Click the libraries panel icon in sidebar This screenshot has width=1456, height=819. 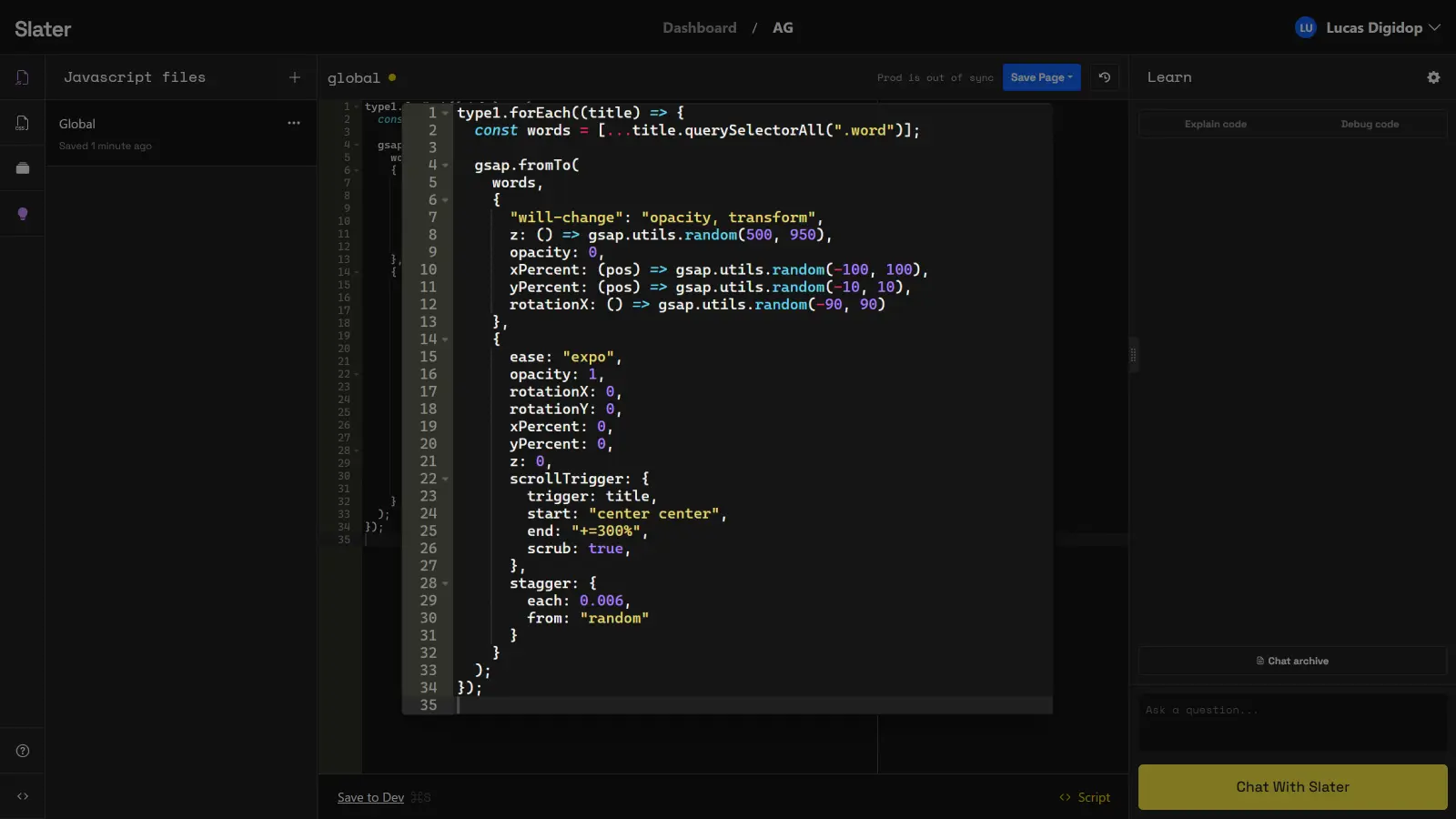point(22,167)
